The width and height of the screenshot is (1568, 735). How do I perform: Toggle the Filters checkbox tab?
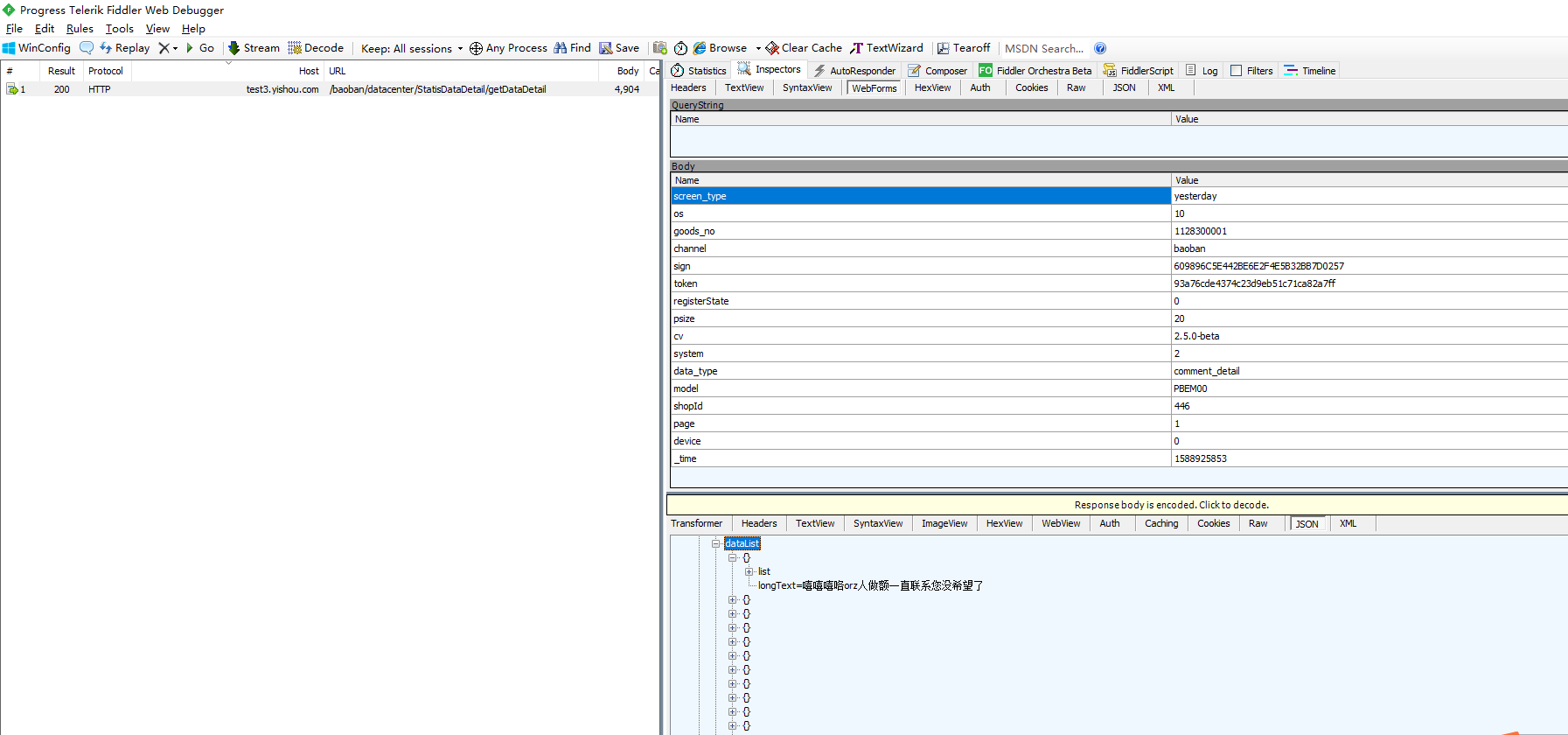pos(1251,71)
